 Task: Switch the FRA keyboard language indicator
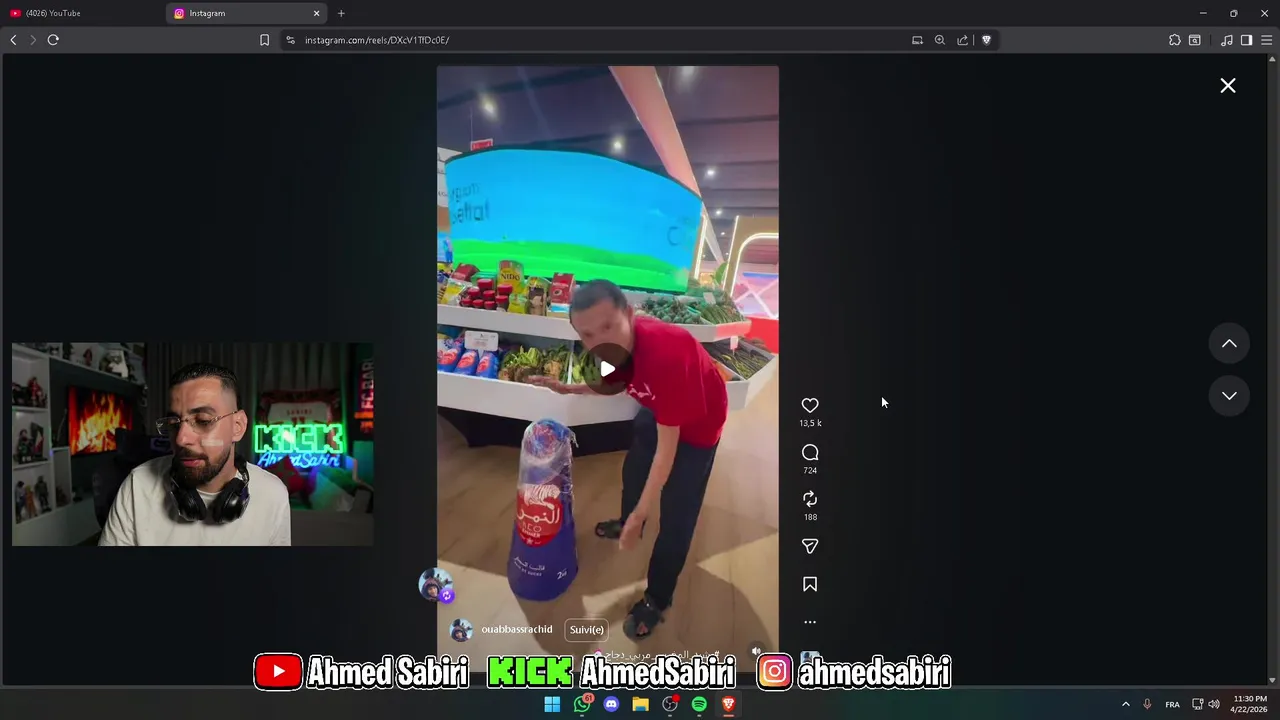tap(1172, 704)
